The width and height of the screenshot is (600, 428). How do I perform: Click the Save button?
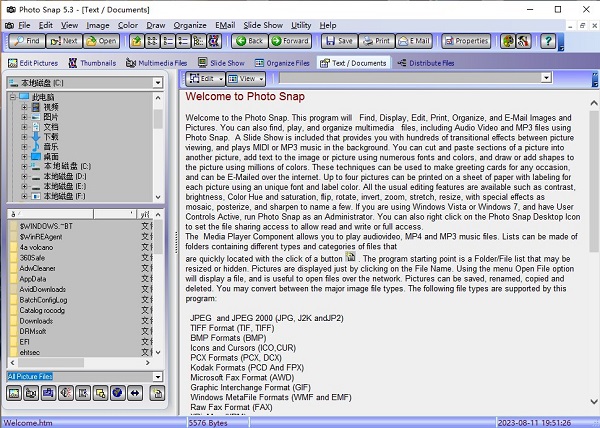pyautogui.click(x=339, y=41)
